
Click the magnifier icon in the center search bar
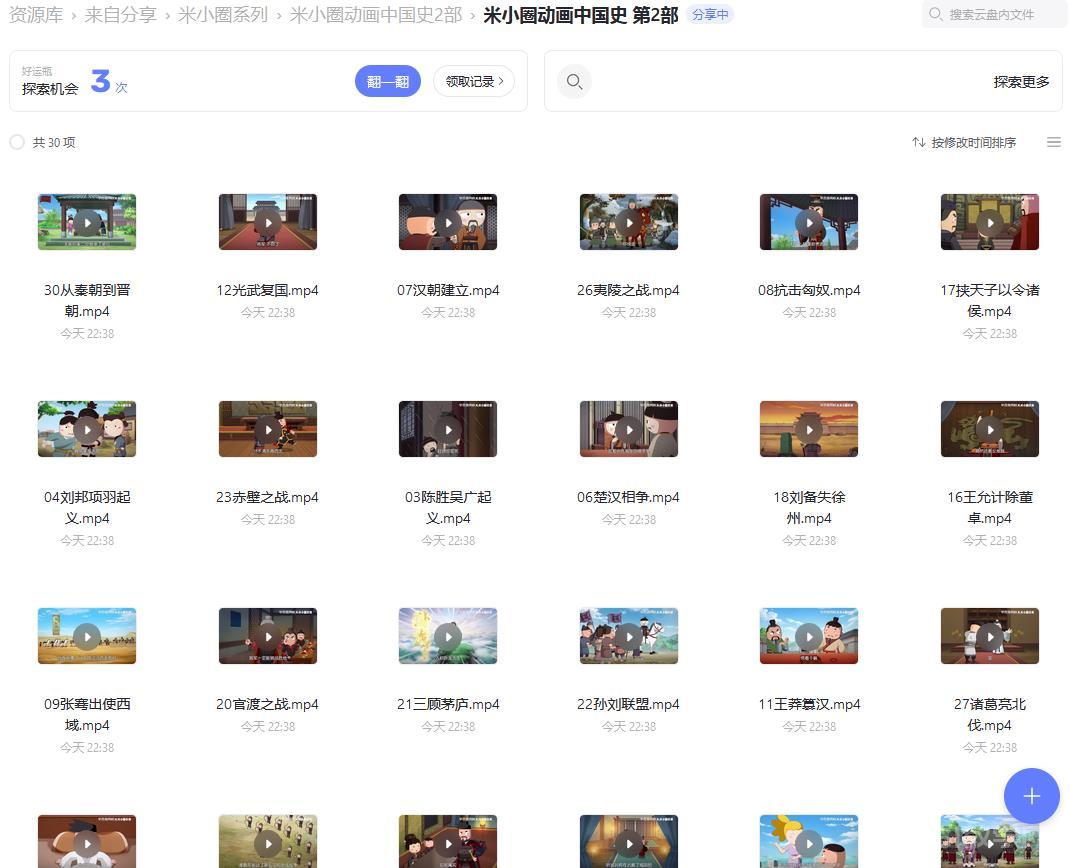pos(575,81)
